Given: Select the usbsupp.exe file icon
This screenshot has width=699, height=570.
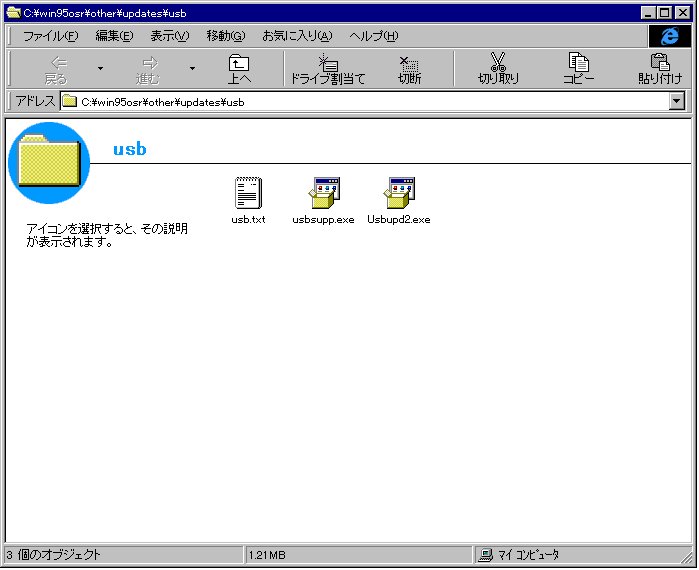Looking at the screenshot, I should (x=324, y=193).
